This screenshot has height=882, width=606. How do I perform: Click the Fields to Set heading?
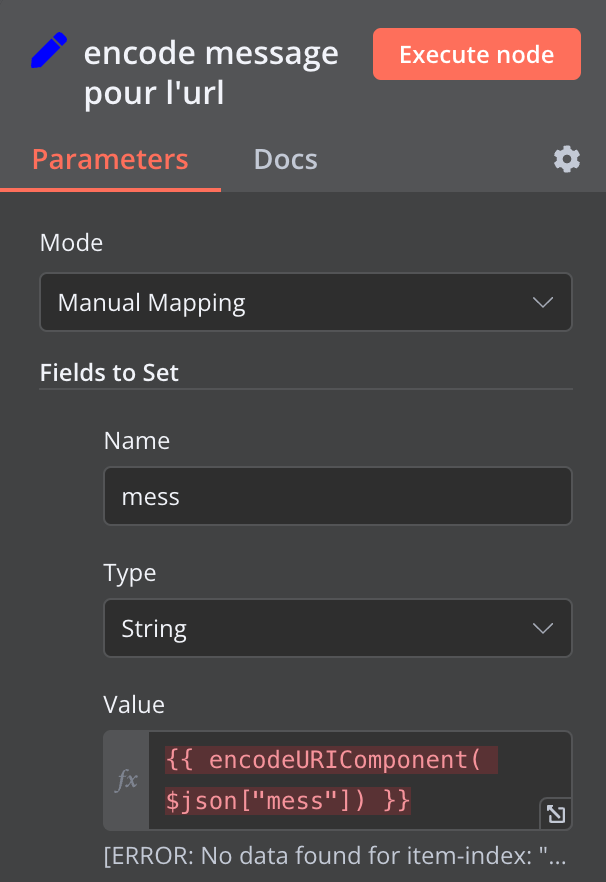click(x=109, y=373)
